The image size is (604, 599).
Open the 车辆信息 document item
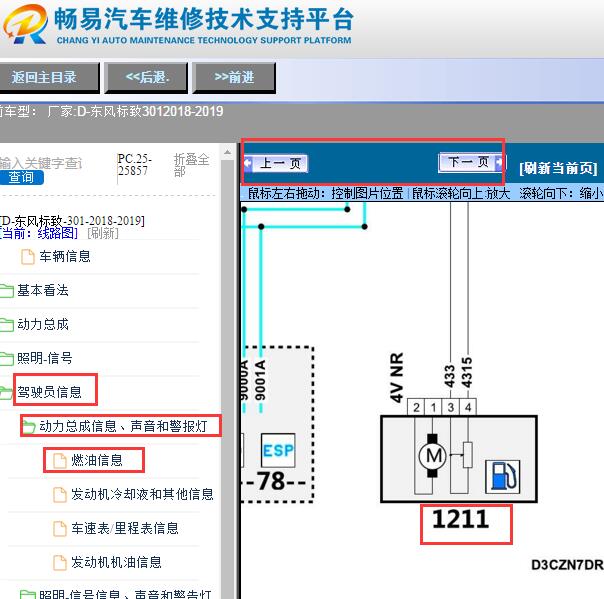coord(65,256)
